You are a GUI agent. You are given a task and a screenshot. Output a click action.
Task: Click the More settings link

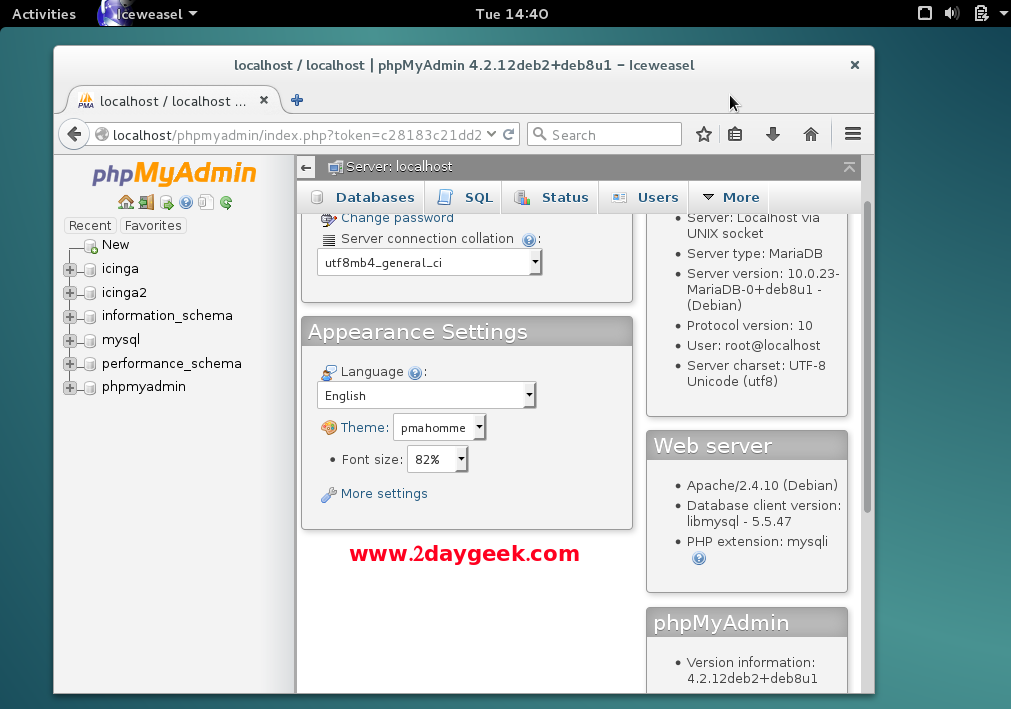(384, 494)
